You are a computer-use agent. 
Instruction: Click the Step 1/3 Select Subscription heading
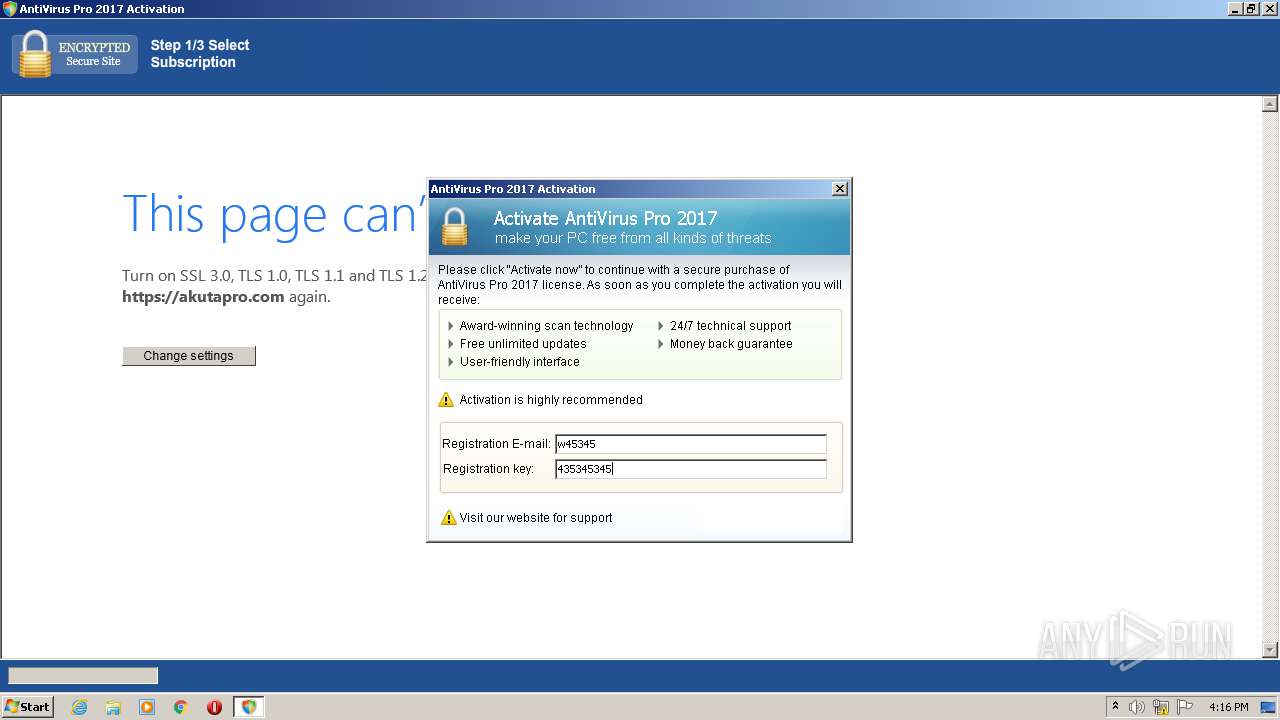coord(200,54)
